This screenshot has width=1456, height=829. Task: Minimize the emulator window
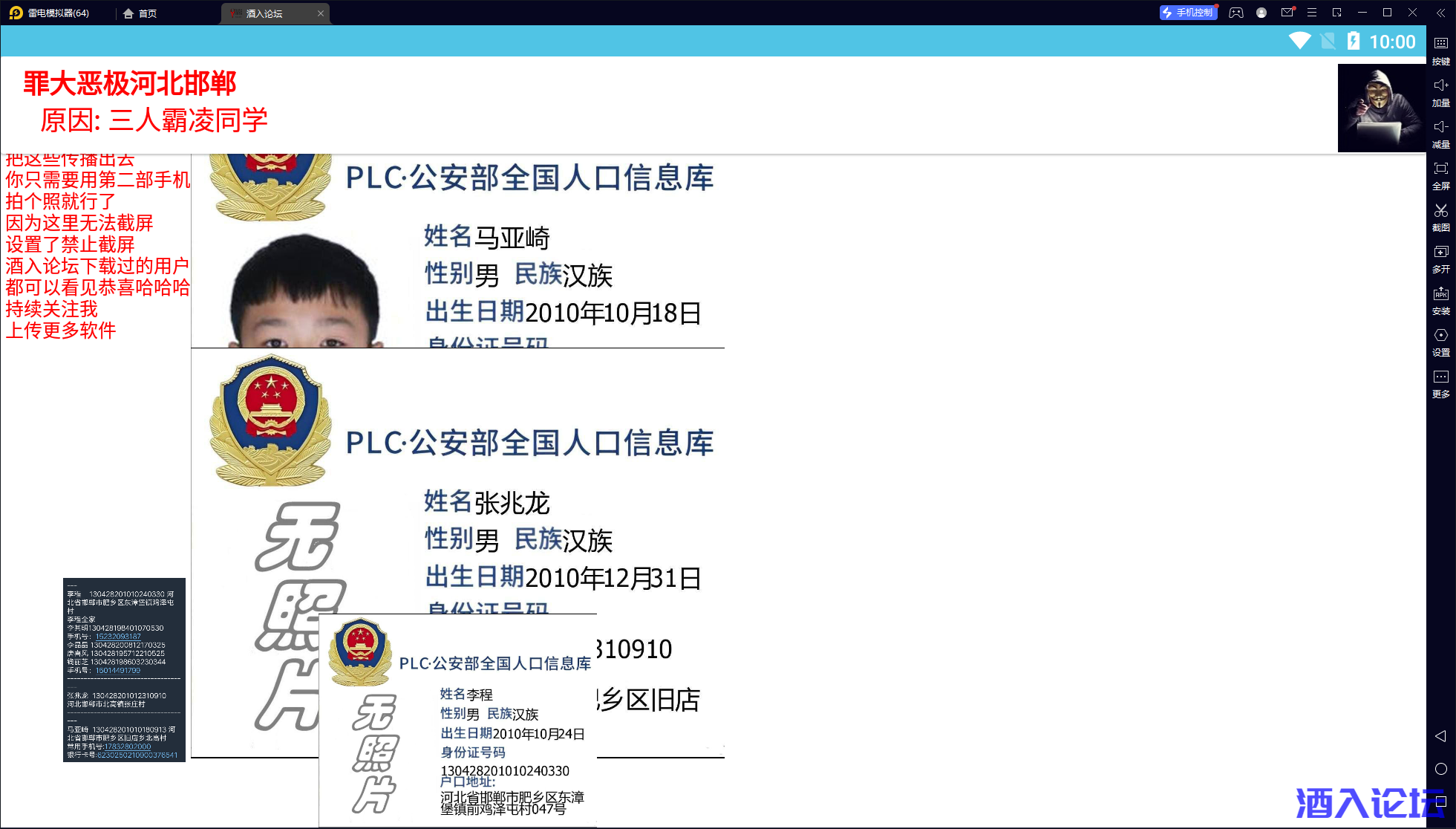pos(1362,13)
